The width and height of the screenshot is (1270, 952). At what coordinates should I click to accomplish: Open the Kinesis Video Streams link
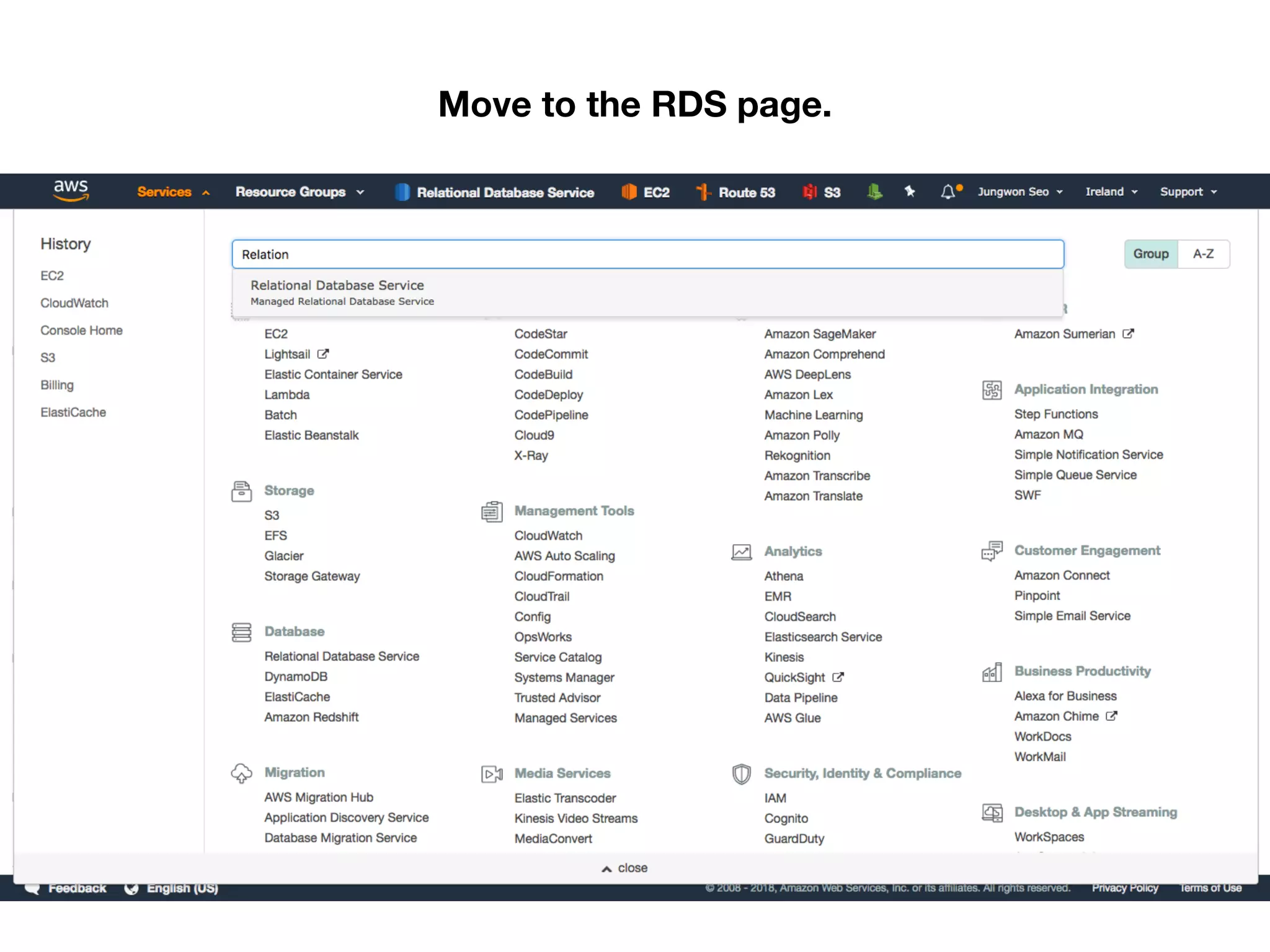[575, 819]
